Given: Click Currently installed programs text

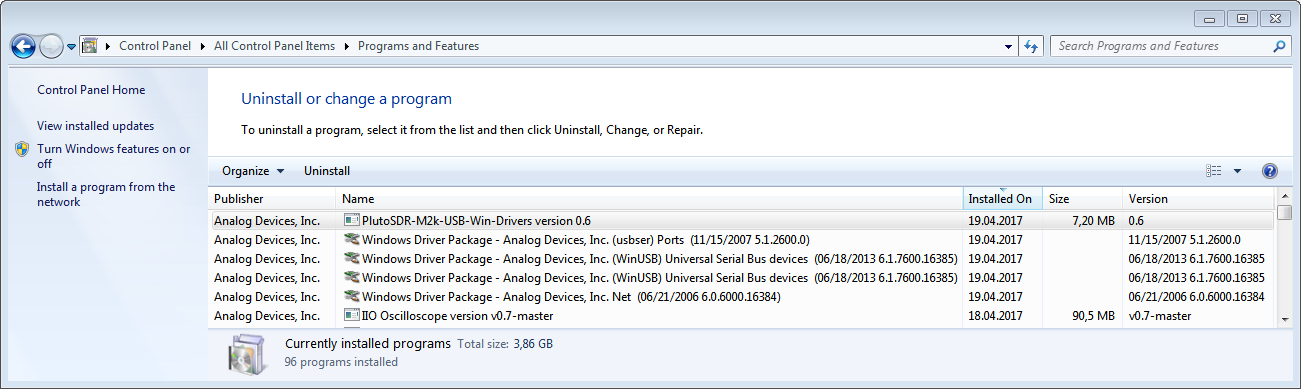Looking at the screenshot, I should (368, 343).
